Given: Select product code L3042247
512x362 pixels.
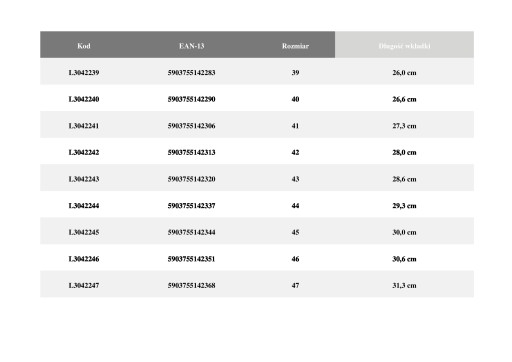Looking at the screenshot, I should coord(84,285).
